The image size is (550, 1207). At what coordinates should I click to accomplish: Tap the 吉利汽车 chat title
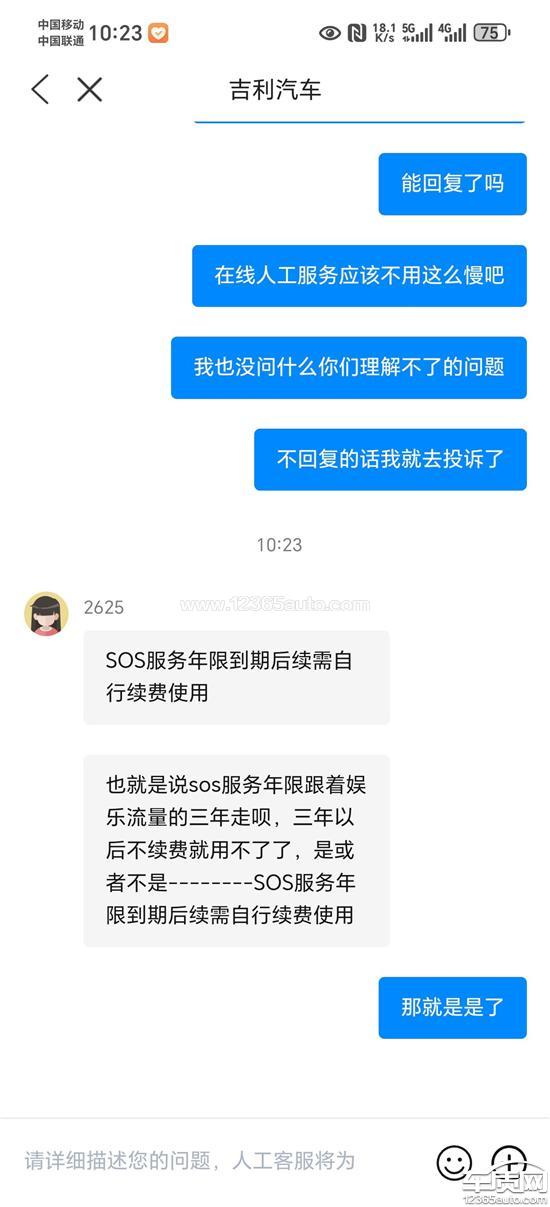(x=275, y=90)
